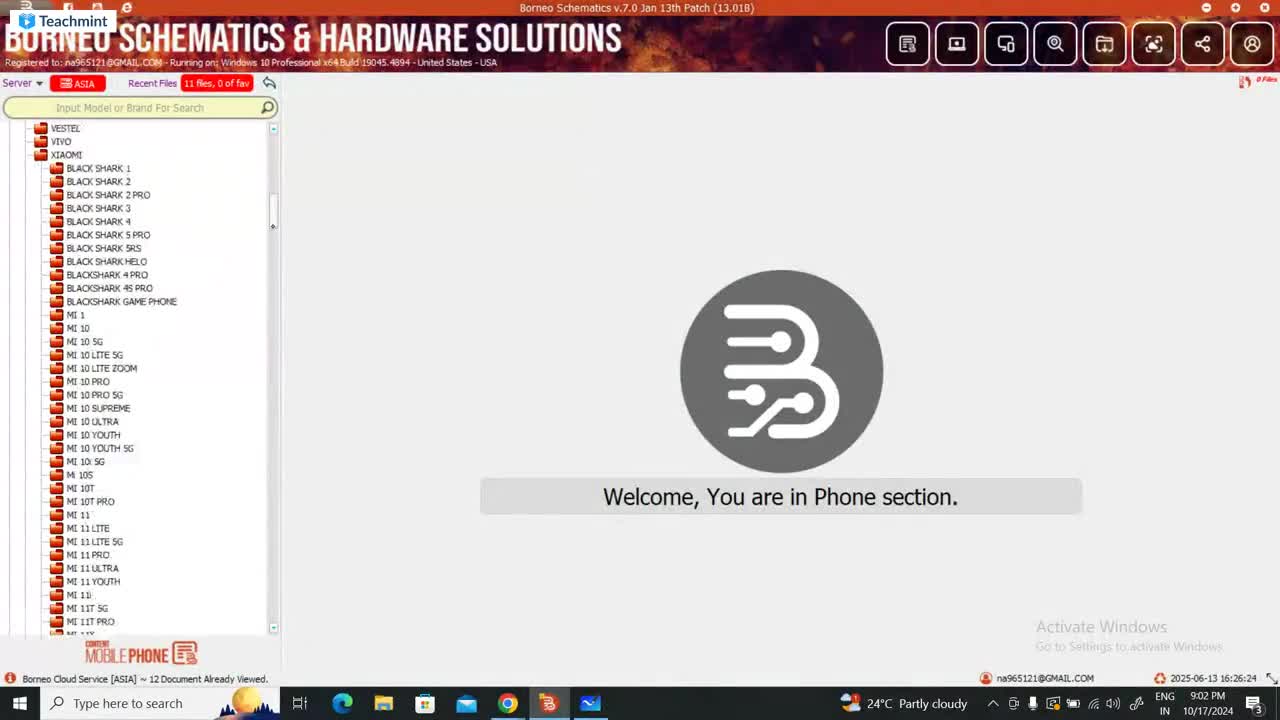Click the ENG IN language indicator
This screenshot has height=720, width=1280.
(x=1165, y=703)
